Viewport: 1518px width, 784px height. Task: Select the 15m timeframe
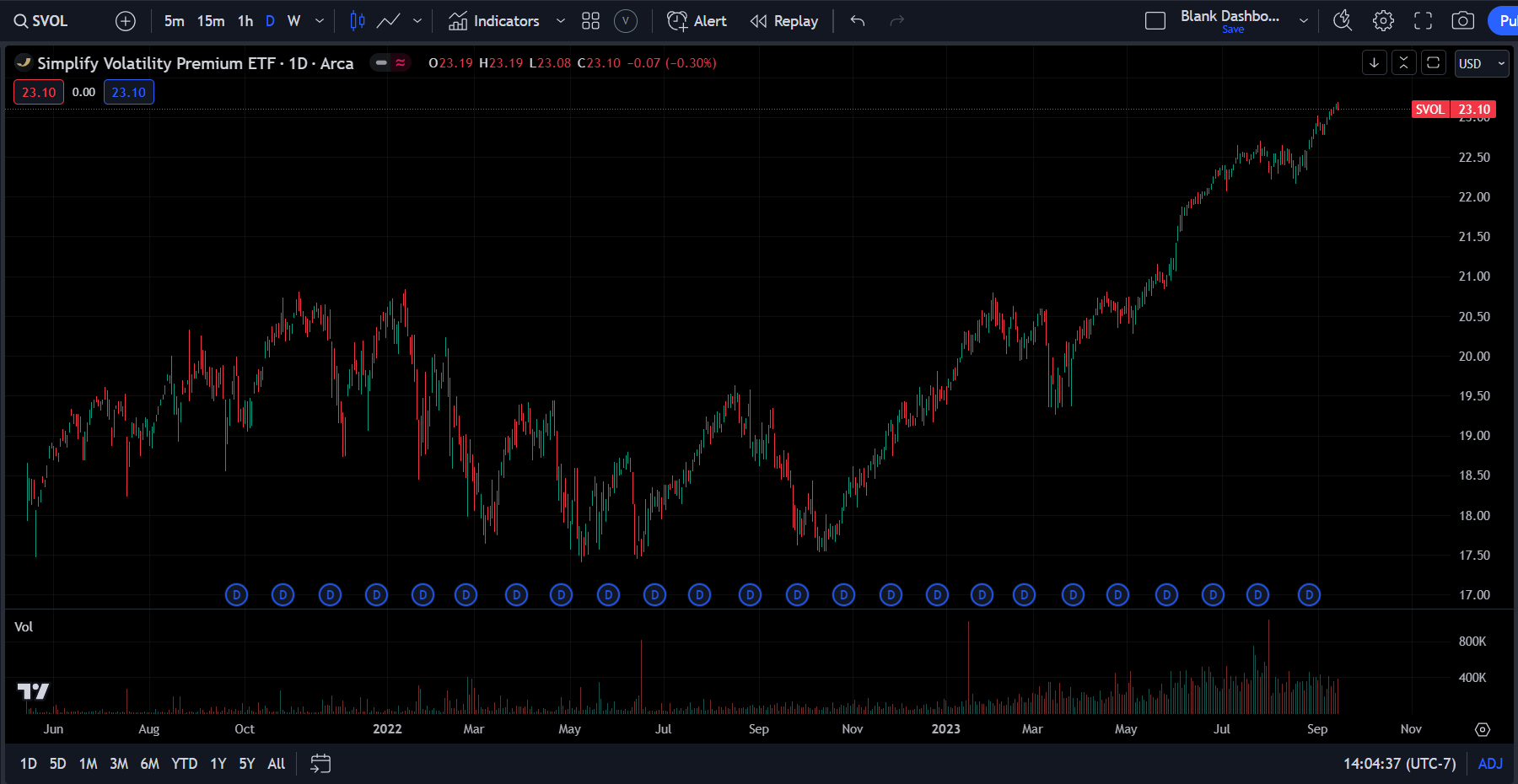click(x=211, y=21)
